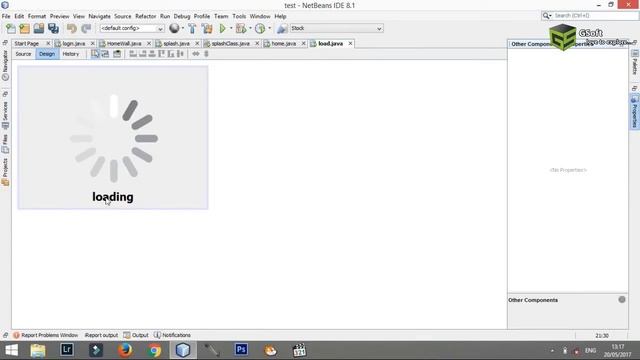The image size is (640, 360).
Task: Run the project with green play icon
Action: point(222,29)
